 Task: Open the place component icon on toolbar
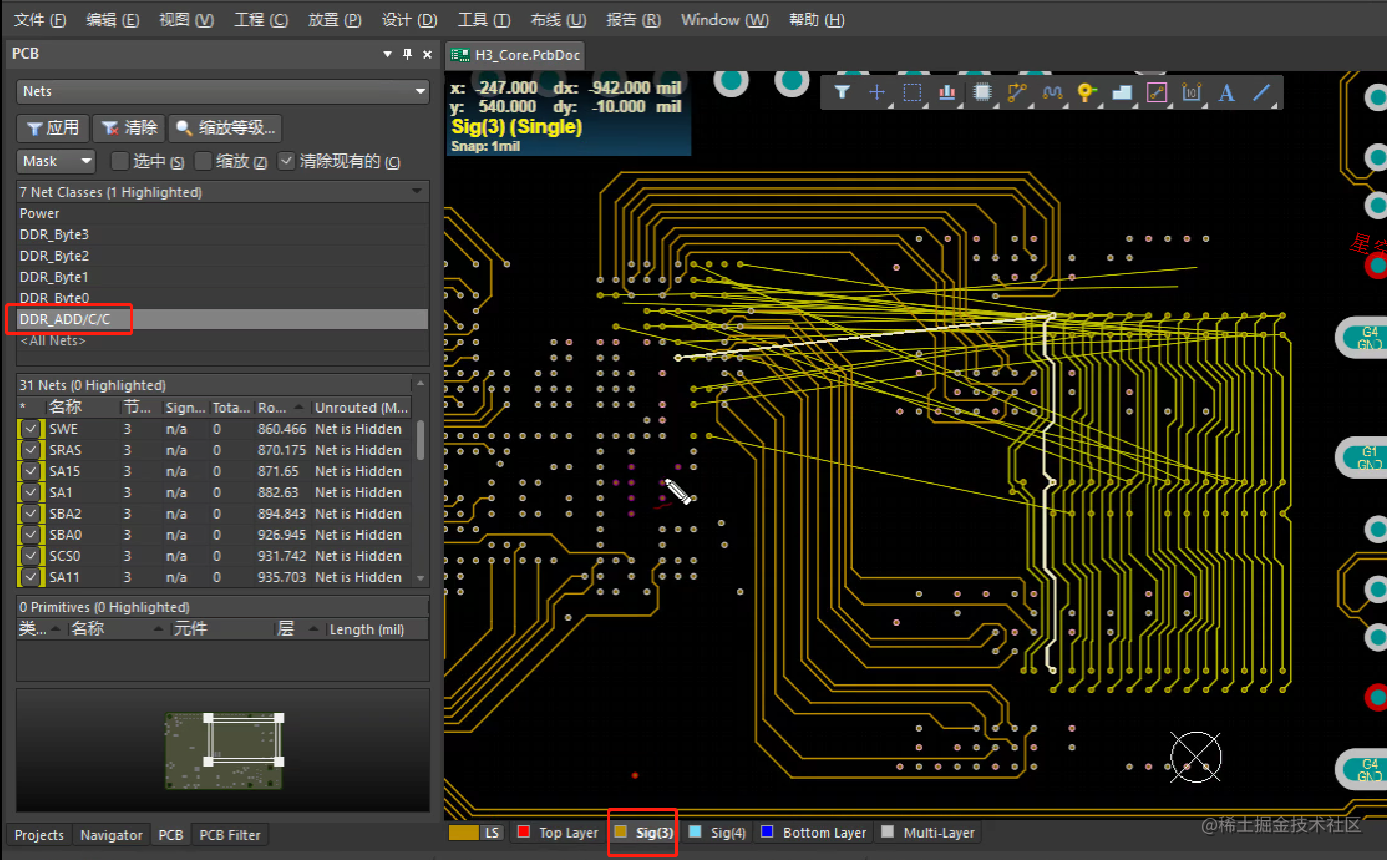[980, 92]
